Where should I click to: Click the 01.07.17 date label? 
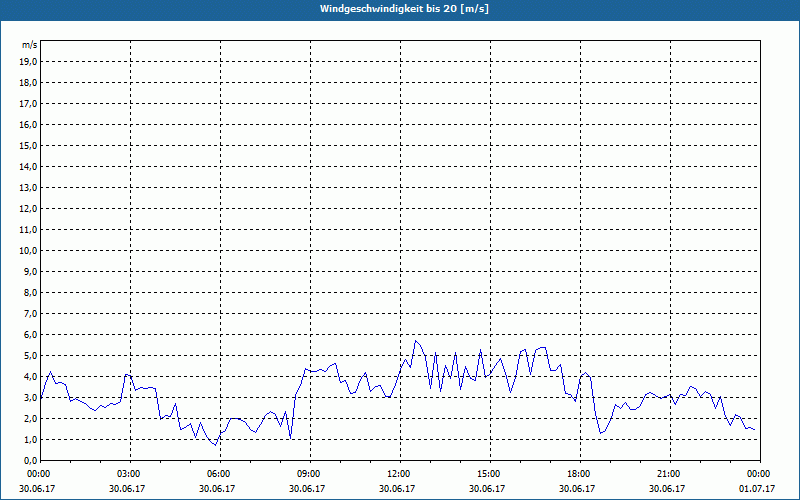757,488
